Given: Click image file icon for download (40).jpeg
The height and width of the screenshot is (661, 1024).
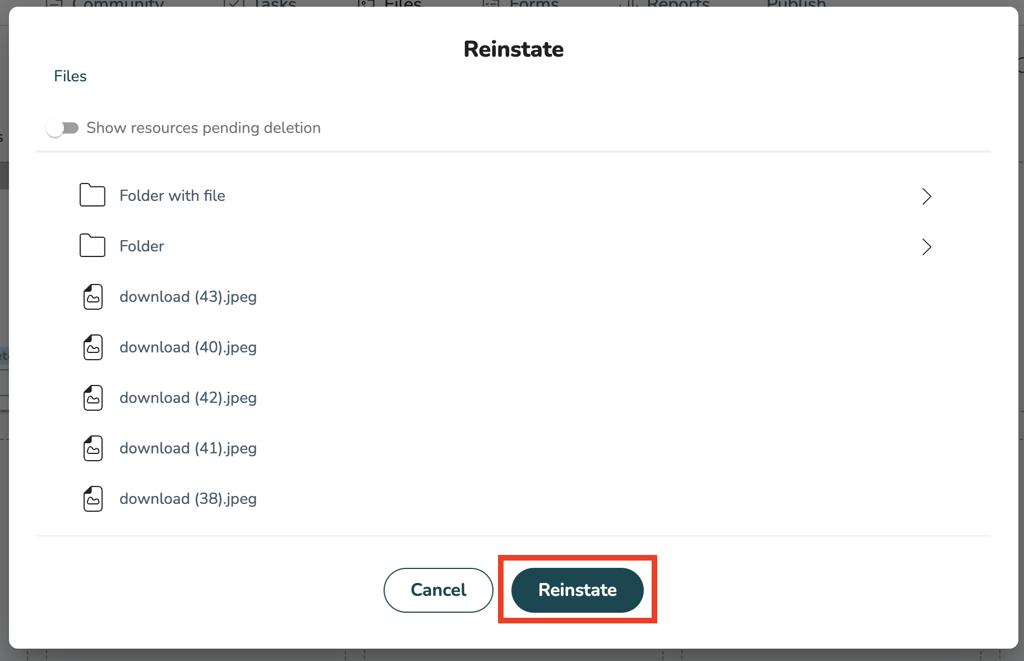Looking at the screenshot, I should tap(93, 347).
